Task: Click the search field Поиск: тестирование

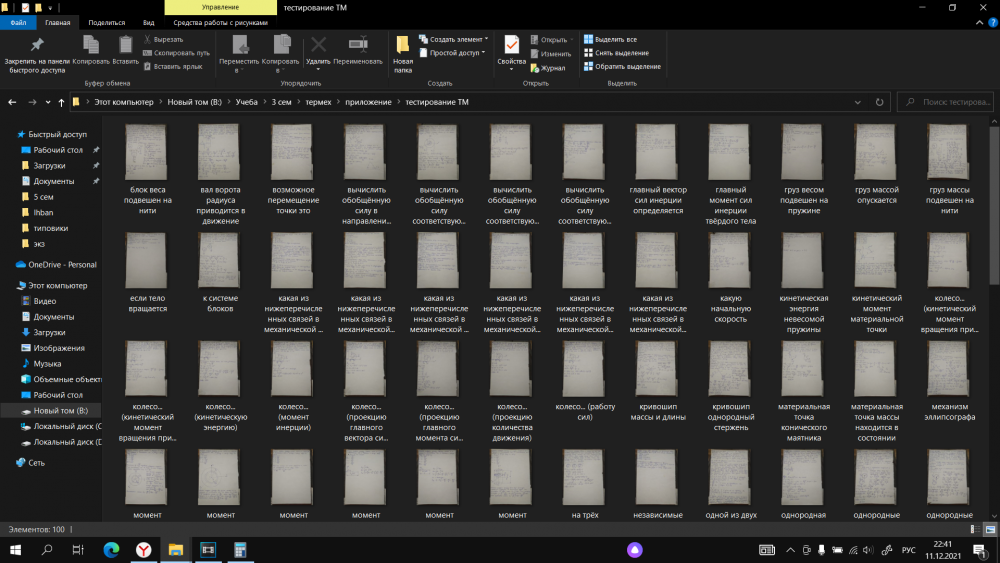Action: [954, 102]
